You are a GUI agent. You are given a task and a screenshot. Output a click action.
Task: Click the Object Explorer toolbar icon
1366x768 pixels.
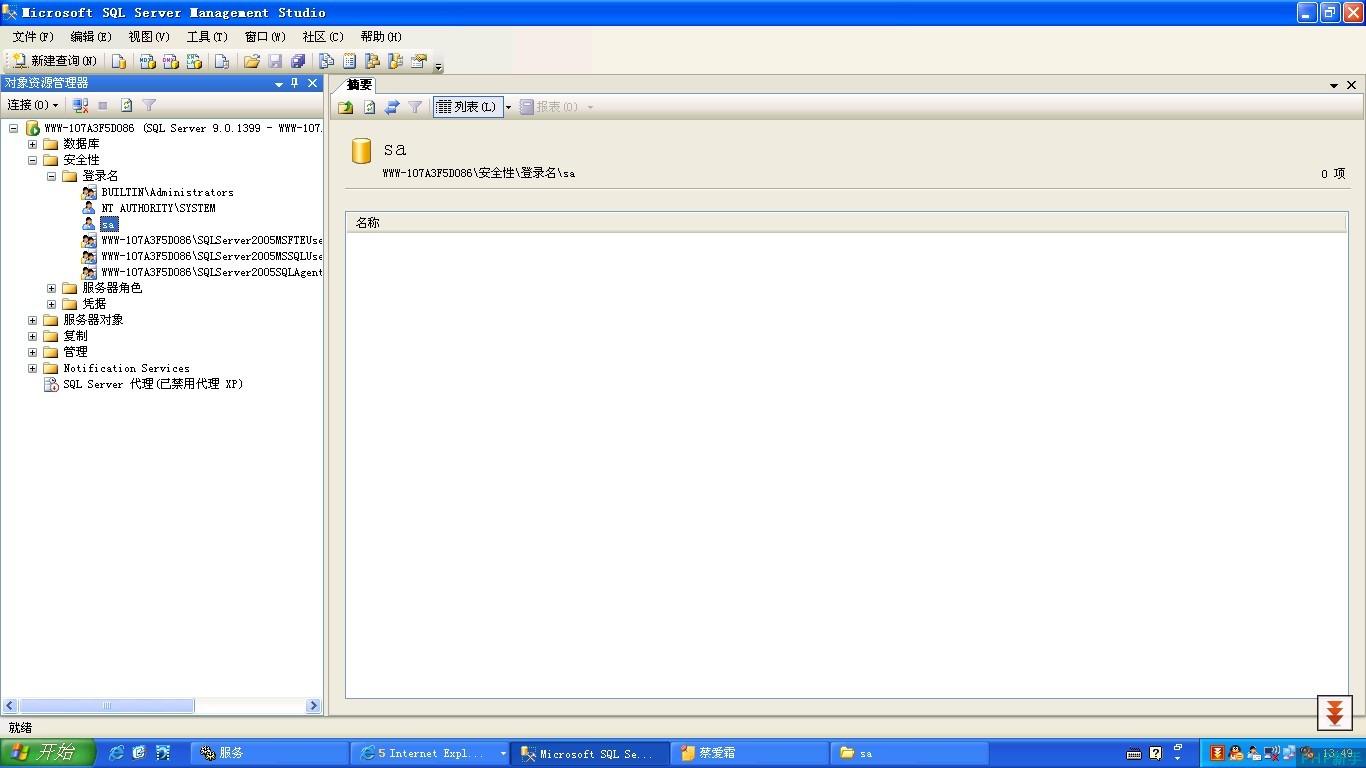pos(373,61)
